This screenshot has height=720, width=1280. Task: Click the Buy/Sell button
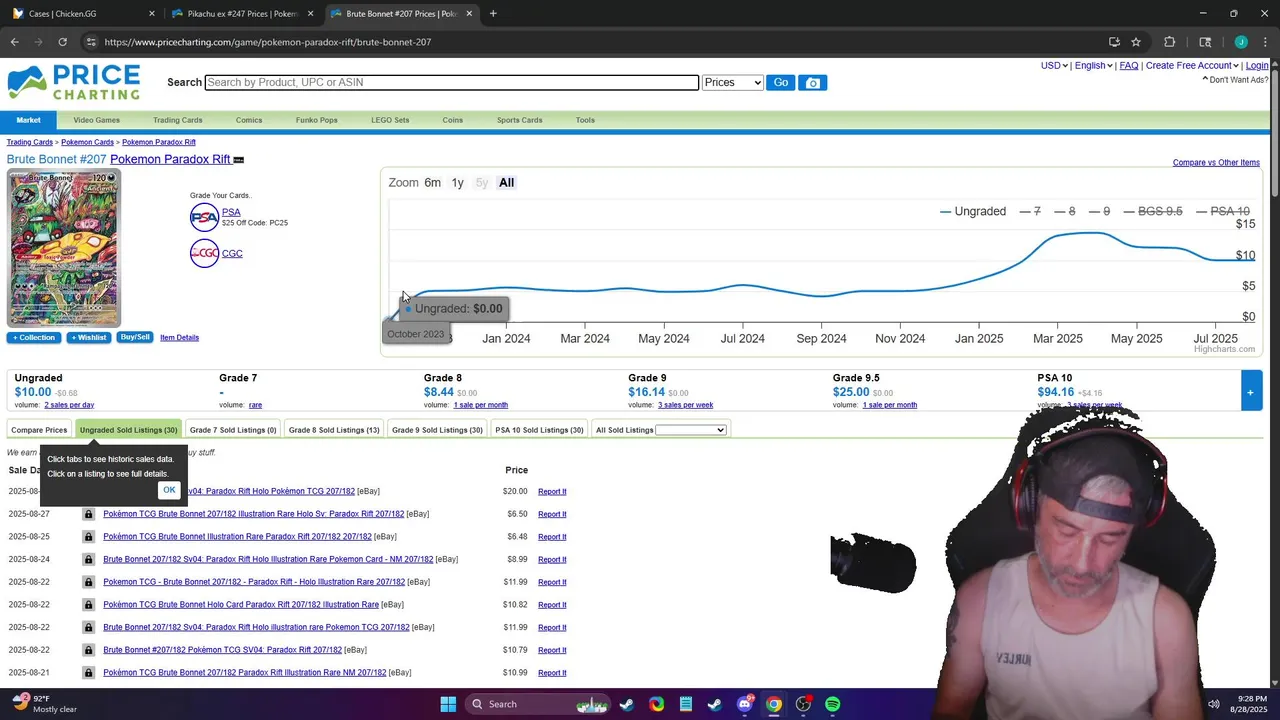(135, 338)
